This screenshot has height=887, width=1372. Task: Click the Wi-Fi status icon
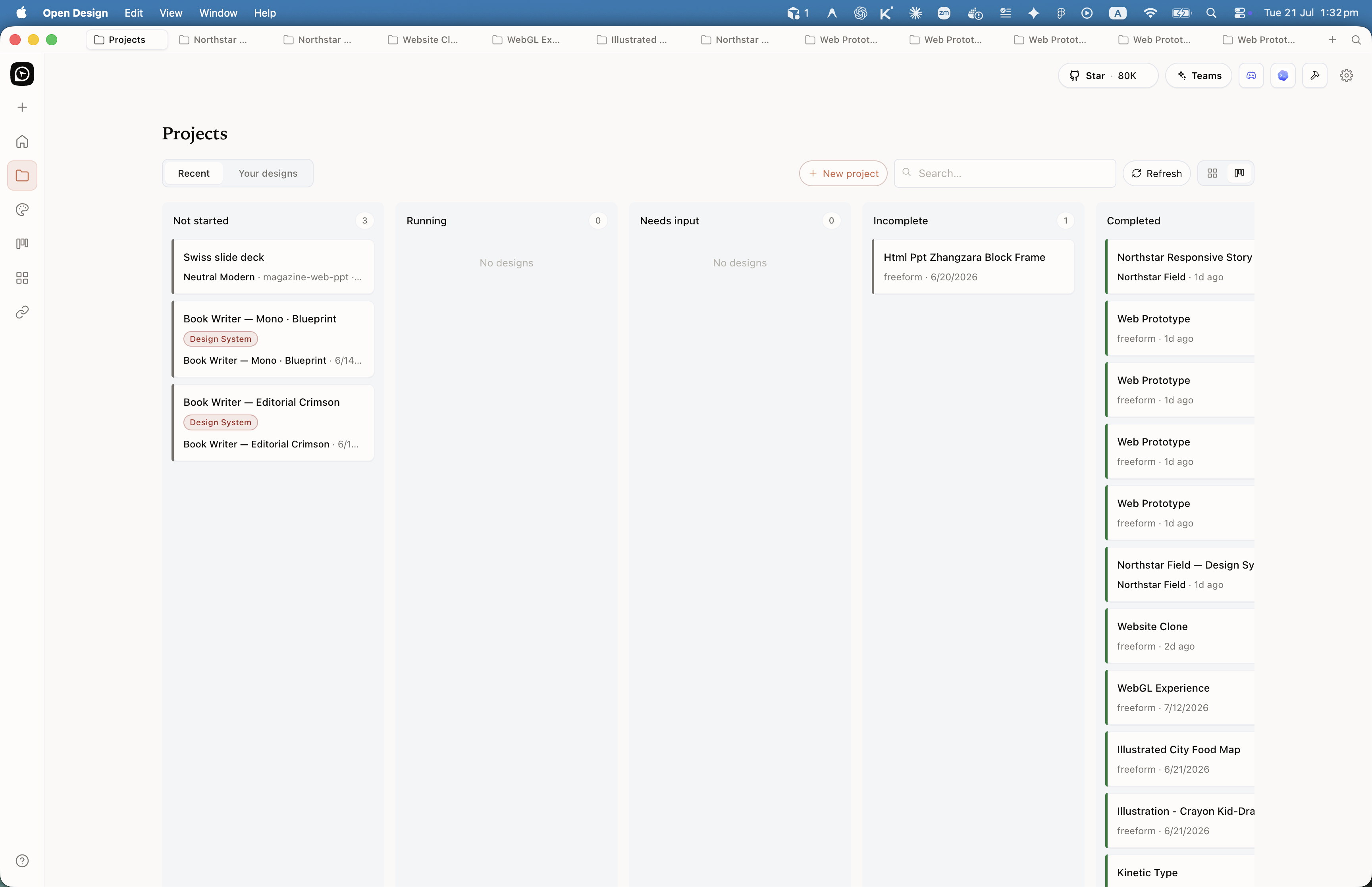tap(1150, 13)
